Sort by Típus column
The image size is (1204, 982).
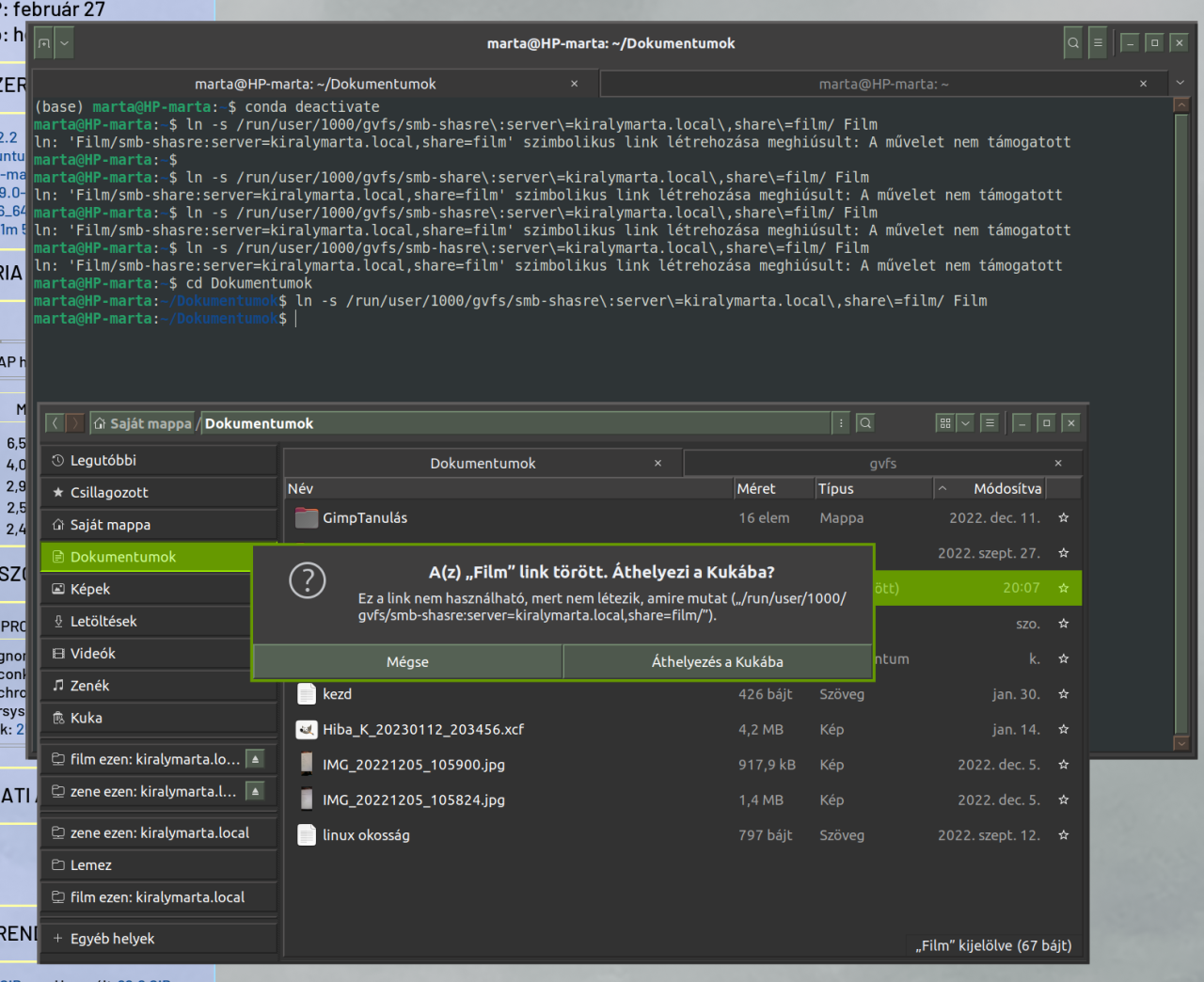[x=874, y=488]
